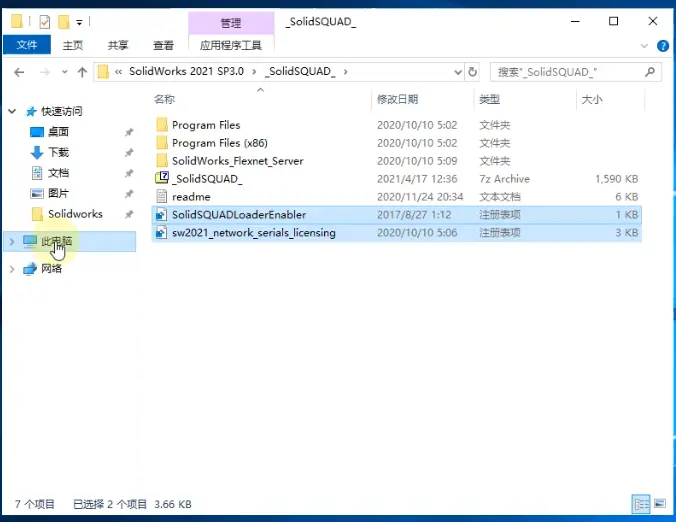
Task: Open Documents (文档) in the sidebar
Action: [x=58, y=173]
